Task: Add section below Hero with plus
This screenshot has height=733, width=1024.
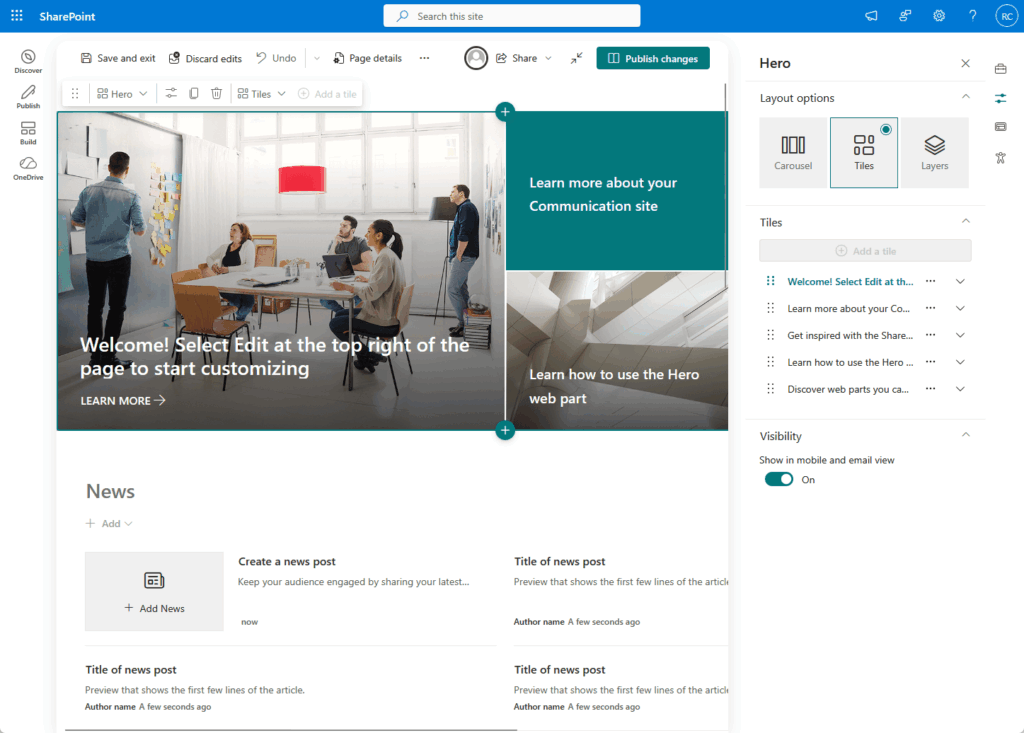Action: pos(505,431)
